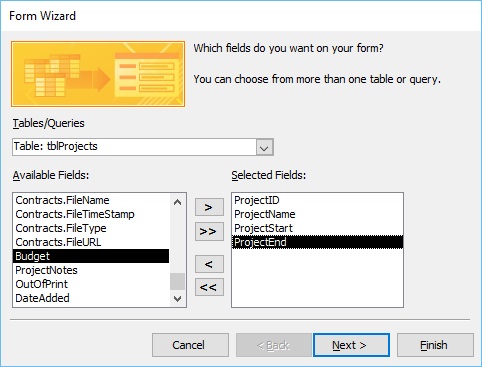Choose Contracts.FileName from Available Fields

click(91, 200)
